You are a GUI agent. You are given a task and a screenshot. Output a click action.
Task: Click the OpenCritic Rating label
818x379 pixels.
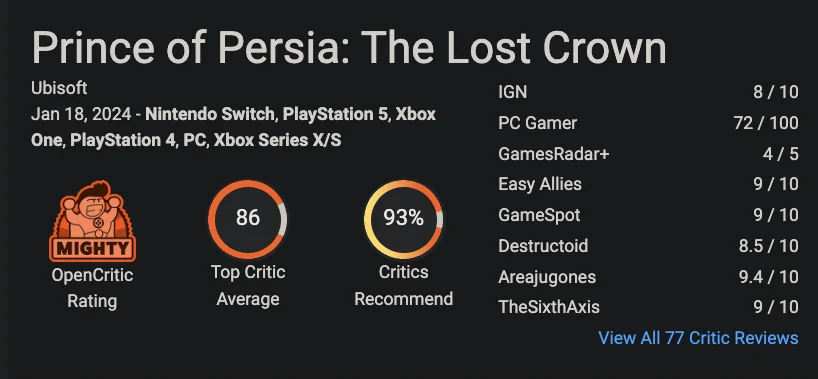pos(92,288)
